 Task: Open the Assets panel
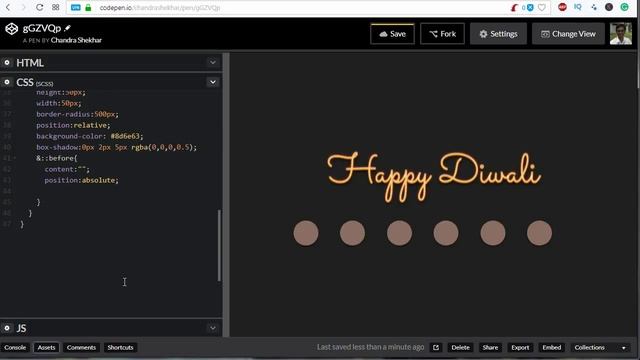tap(46, 347)
